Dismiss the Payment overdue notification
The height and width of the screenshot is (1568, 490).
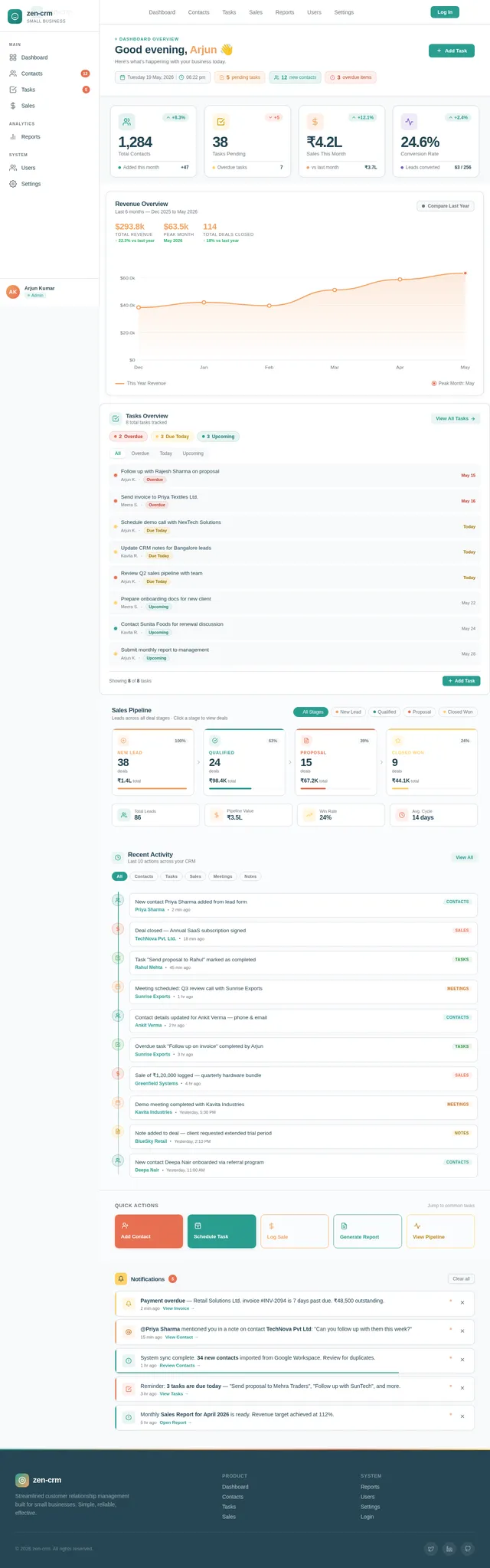pyautogui.click(x=462, y=1302)
